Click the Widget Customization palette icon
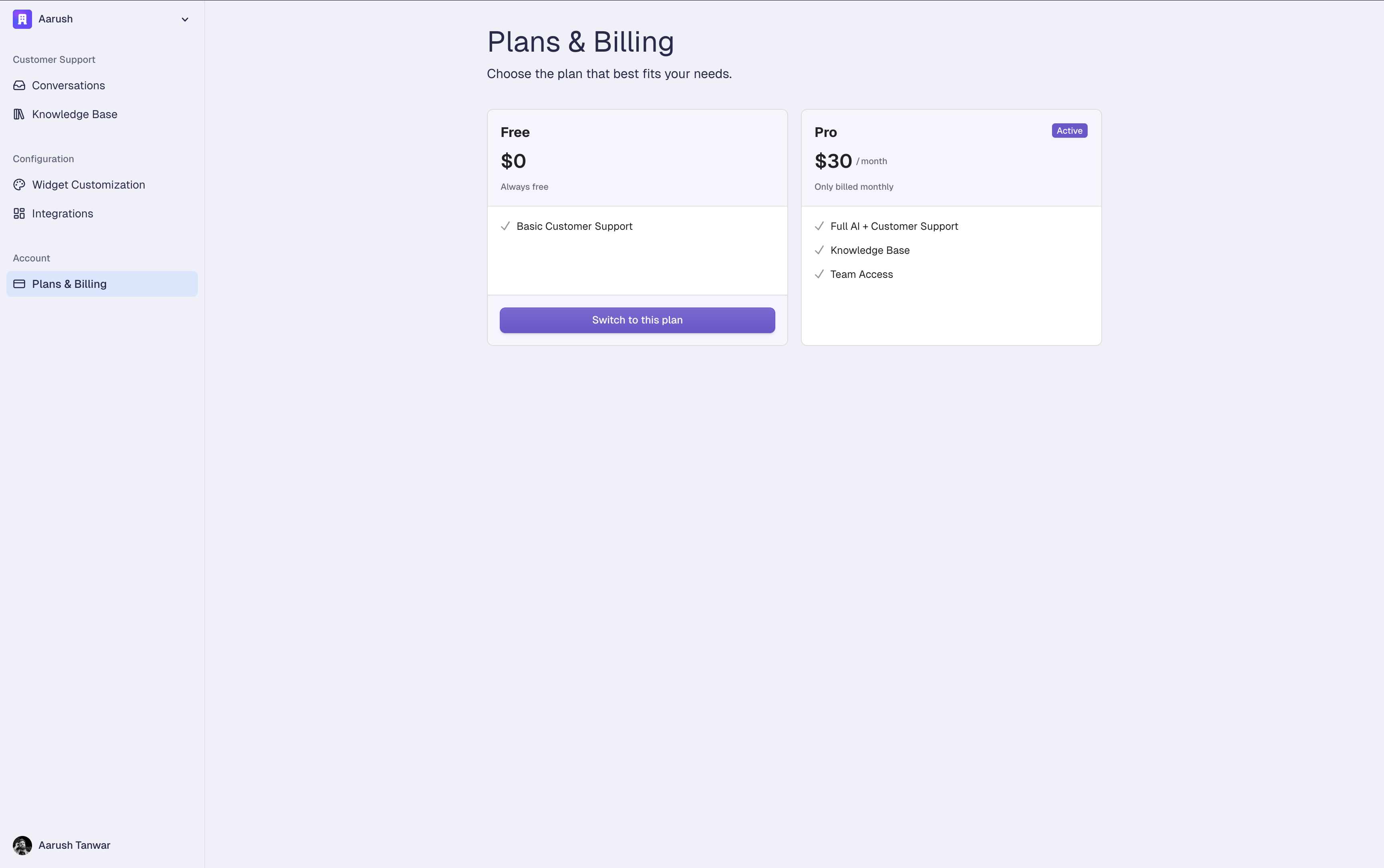 click(19, 185)
